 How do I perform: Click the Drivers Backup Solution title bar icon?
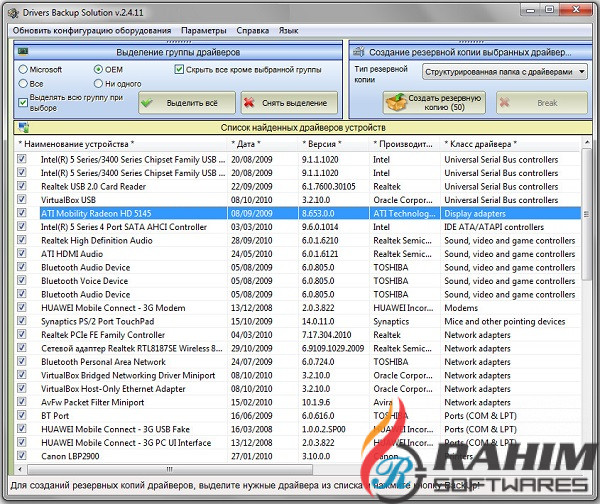[13, 13]
